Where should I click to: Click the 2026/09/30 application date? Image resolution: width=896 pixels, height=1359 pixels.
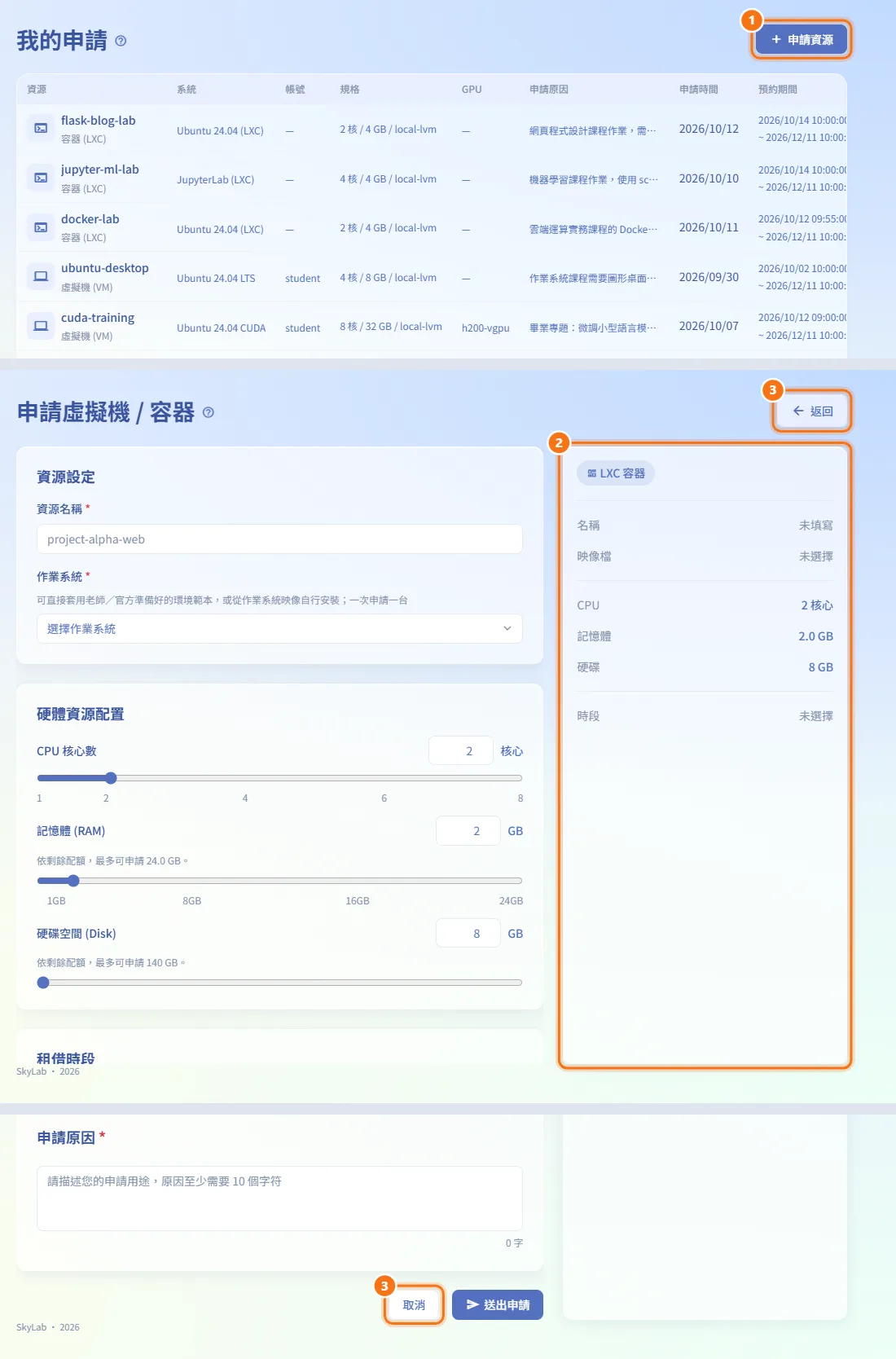coord(709,277)
